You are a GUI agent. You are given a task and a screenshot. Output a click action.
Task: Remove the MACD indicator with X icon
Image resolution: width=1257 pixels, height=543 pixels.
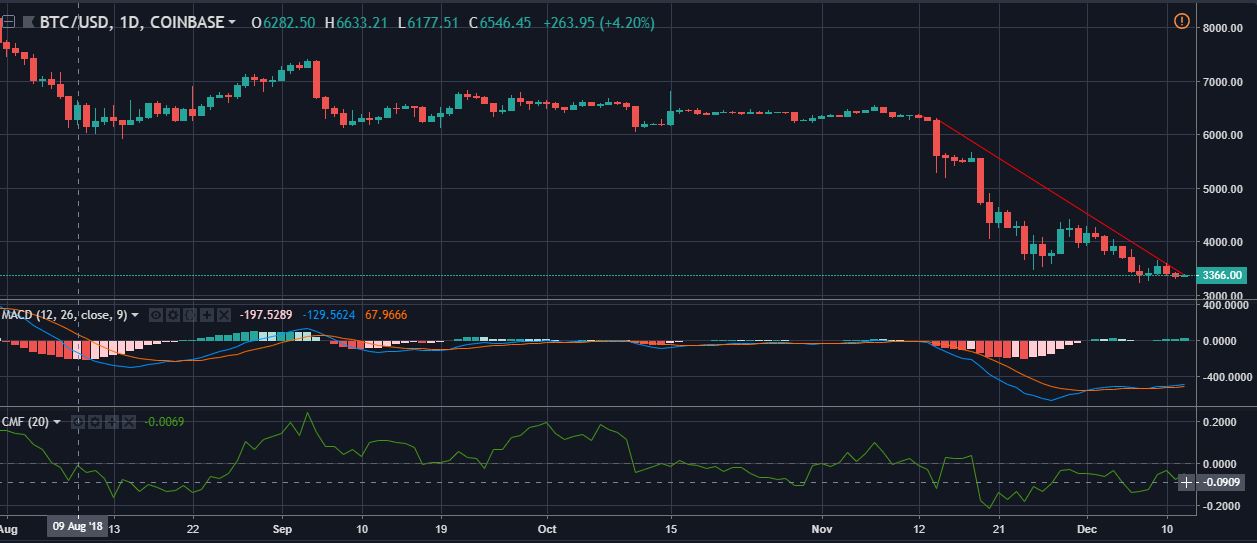pos(224,315)
